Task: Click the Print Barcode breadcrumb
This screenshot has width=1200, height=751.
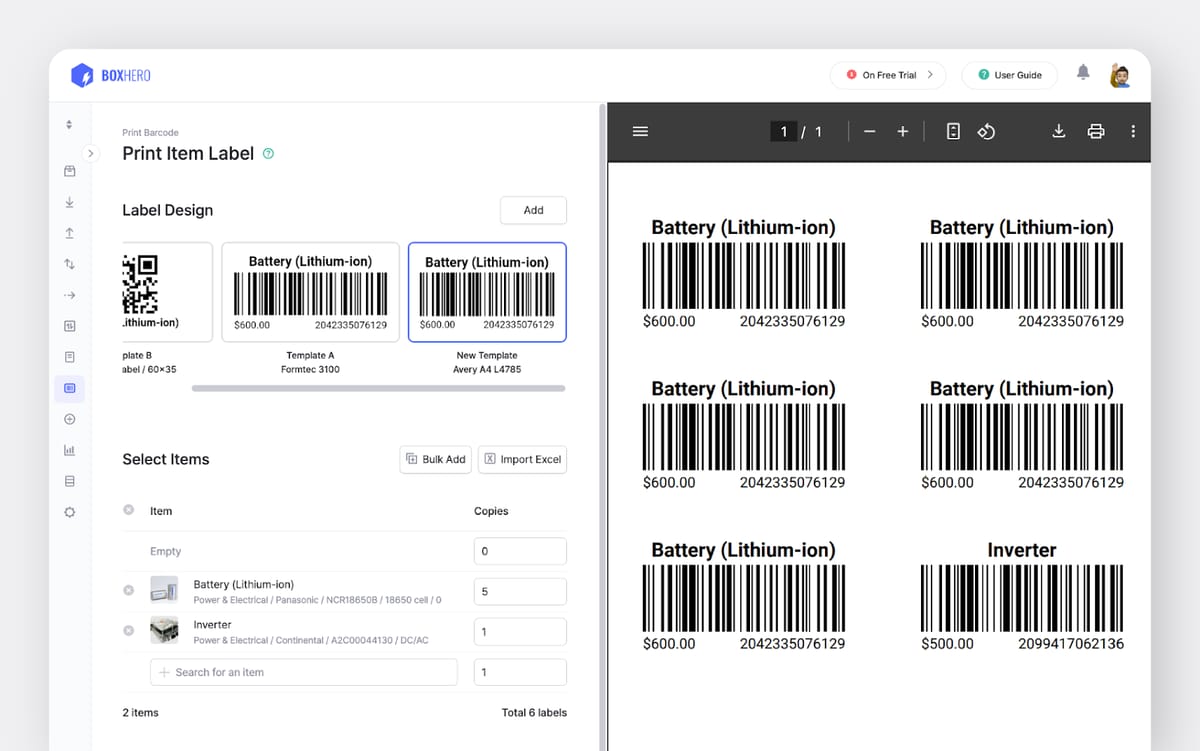Action: [150, 132]
